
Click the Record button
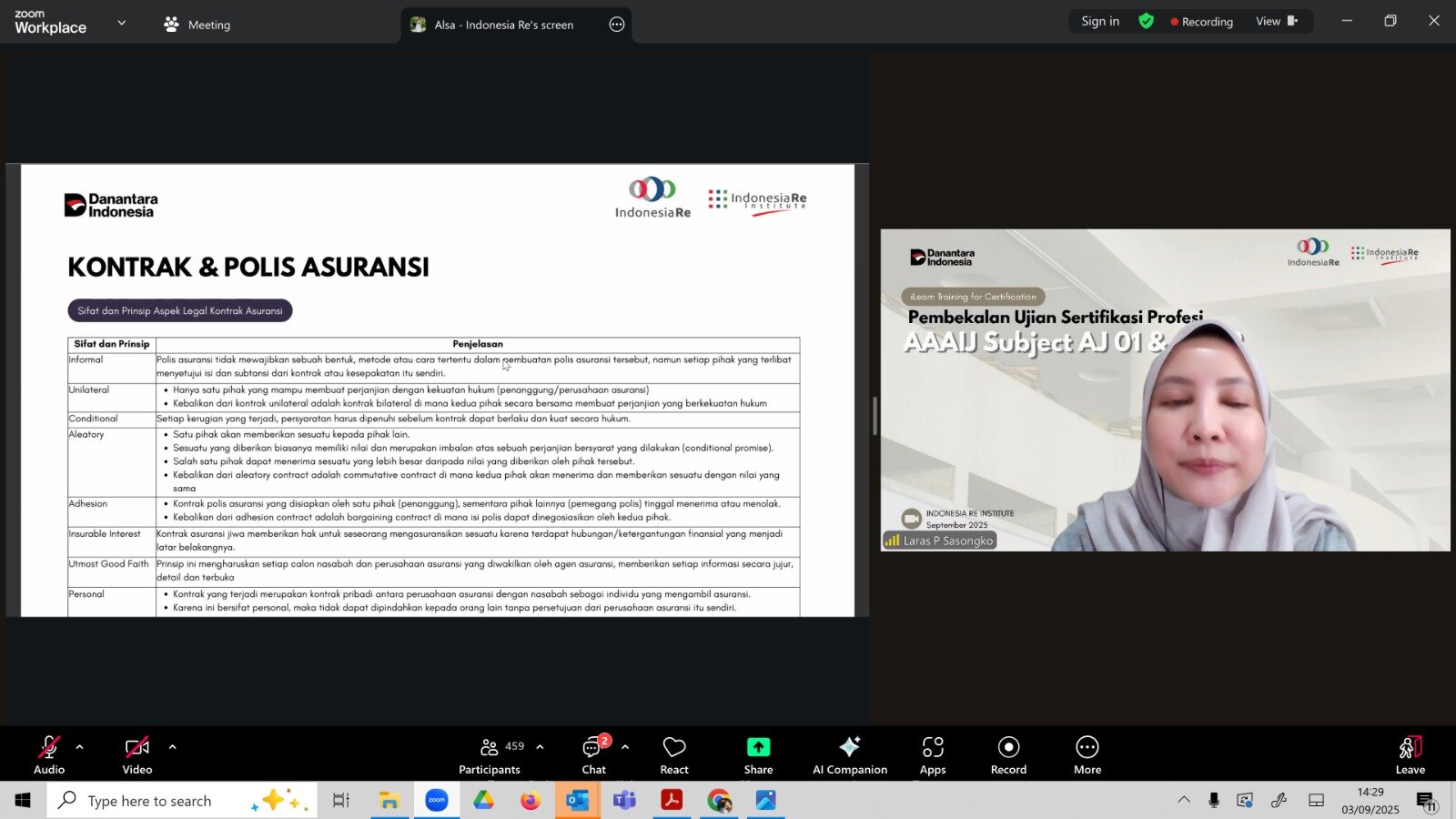[1008, 754]
